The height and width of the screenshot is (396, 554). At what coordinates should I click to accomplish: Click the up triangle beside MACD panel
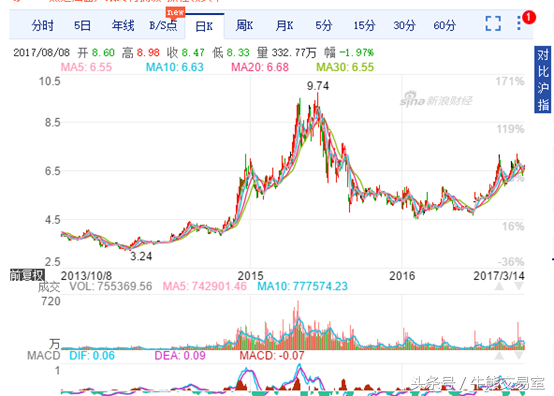coord(499,355)
